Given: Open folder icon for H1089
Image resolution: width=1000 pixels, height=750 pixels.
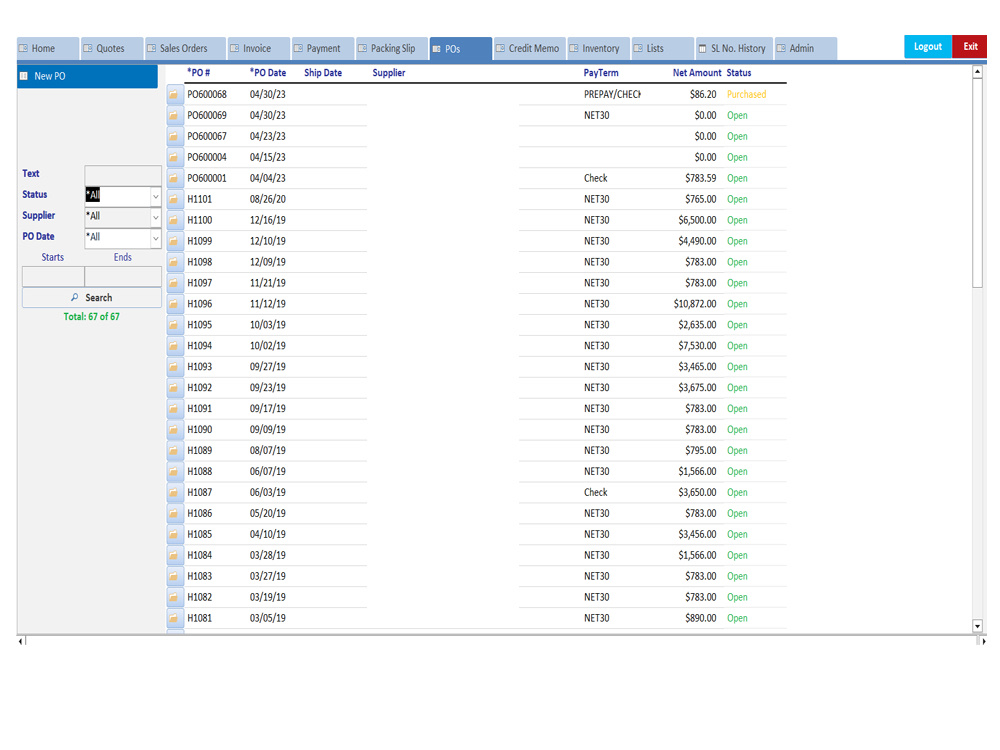Looking at the screenshot, I should pos(174,451).
